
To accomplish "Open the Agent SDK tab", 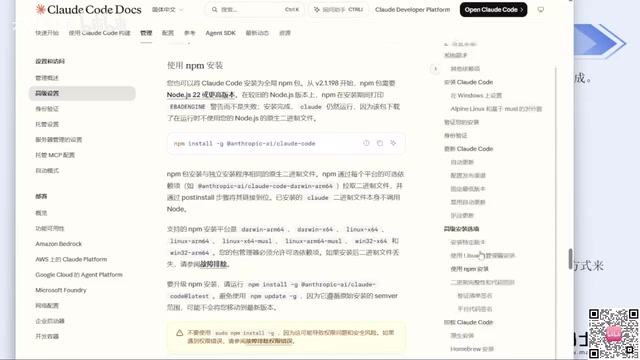I will pyautogui.click(x=220, y=33).
